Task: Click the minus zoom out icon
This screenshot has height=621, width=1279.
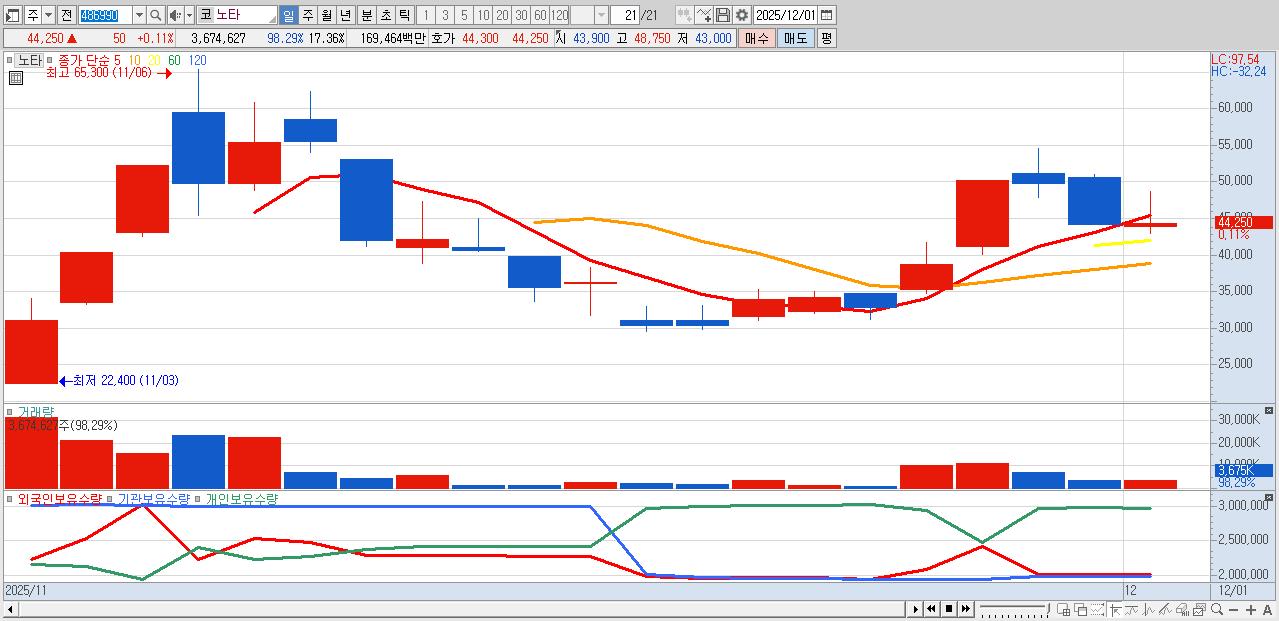Action: tap(1233, 609)
